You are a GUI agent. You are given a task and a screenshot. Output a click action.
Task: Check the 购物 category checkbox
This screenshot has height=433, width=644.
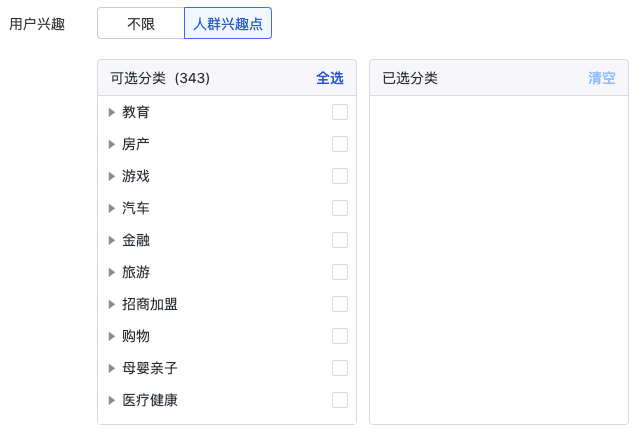point(340,336)
